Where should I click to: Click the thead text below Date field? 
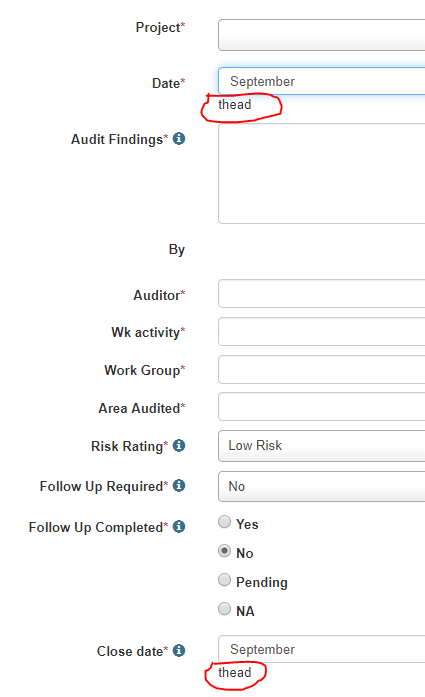235,104
